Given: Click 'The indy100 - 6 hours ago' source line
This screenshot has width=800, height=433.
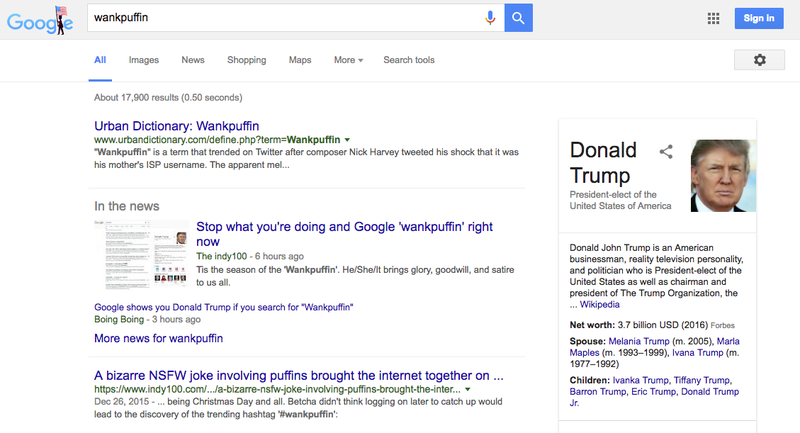Looking at the screenshot, I should pyautogui.click(x=249, y=256).
